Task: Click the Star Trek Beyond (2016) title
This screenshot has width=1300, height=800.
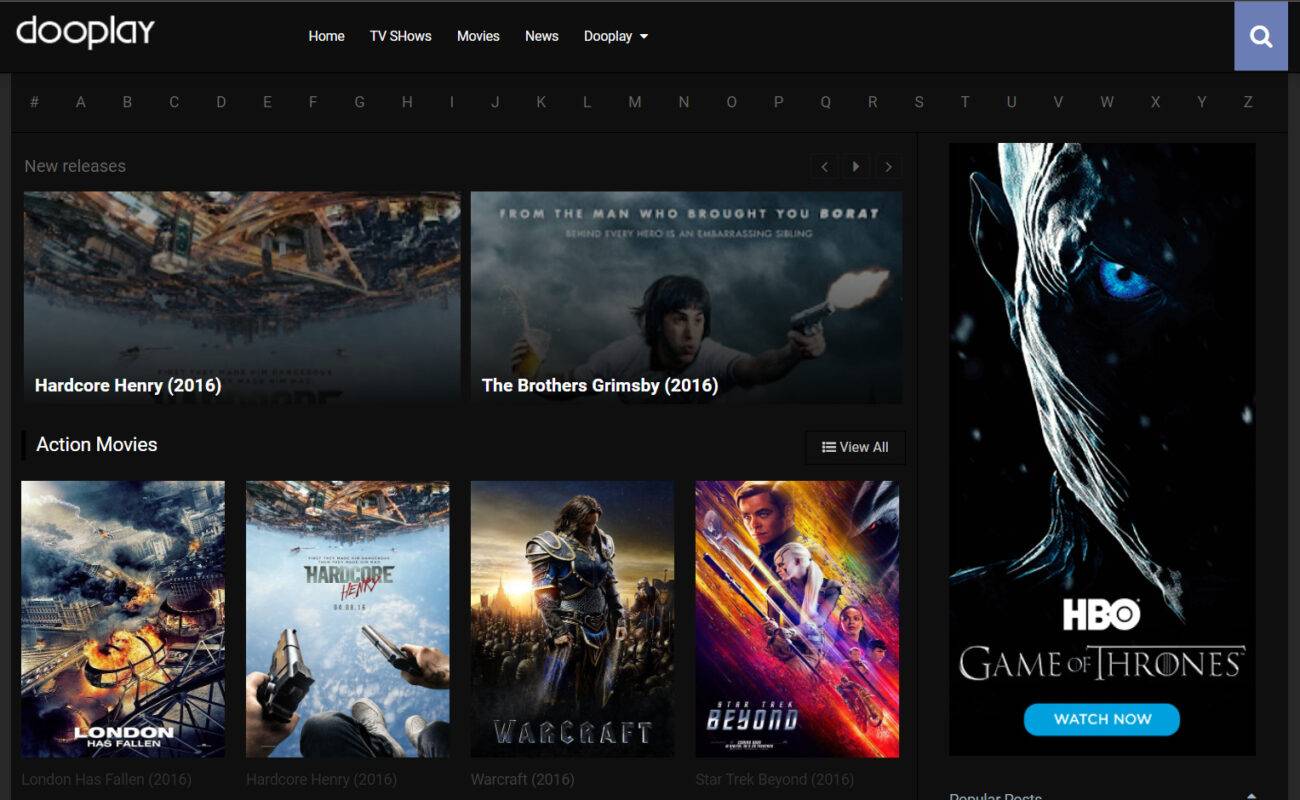Action: coord(775,779)
